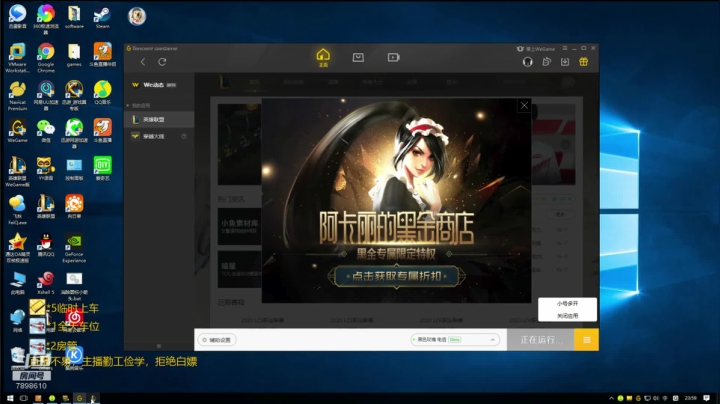Viewport: 720px width, 404px height.
Task: Open the WeGame hamburger menu in title bar
Action: point(565,48)
